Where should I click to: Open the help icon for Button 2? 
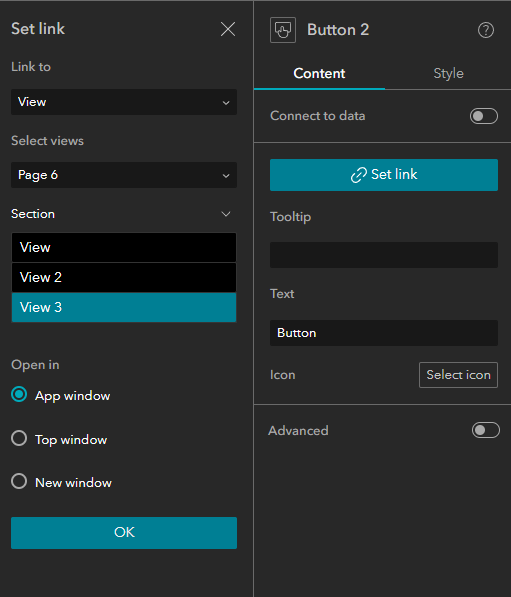485,30
